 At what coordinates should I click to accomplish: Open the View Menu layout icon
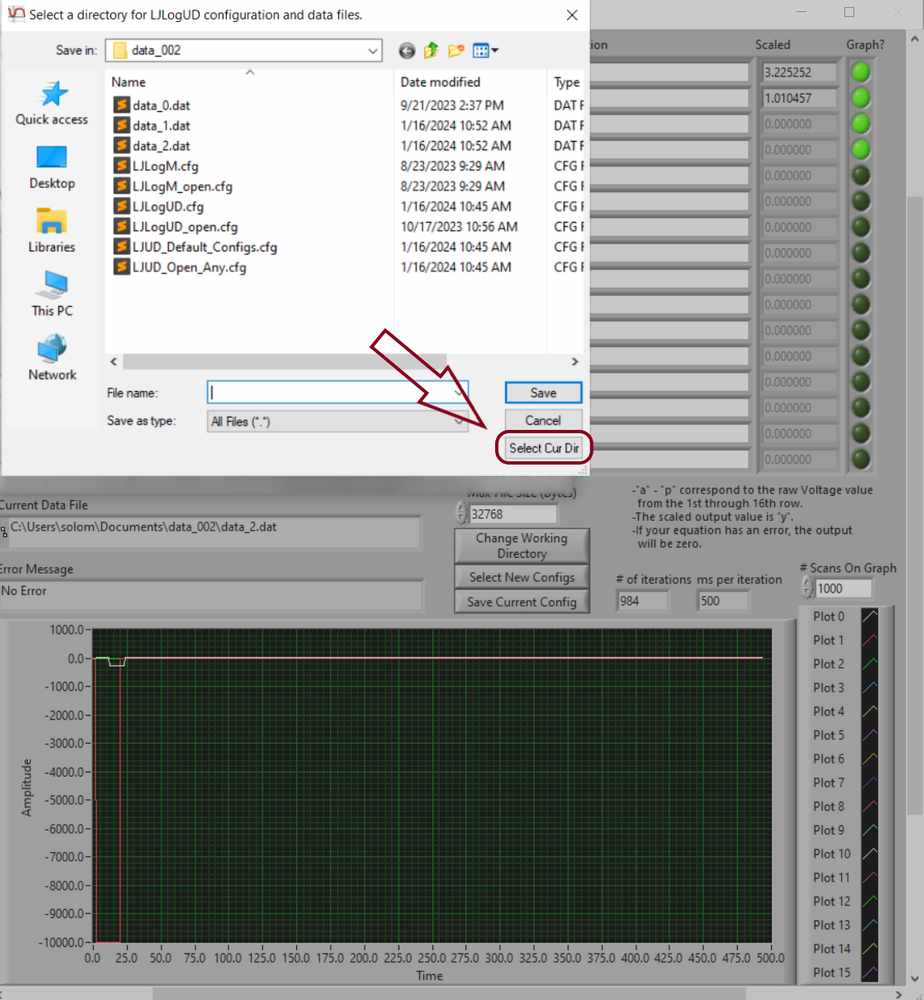(x=485, y=51)
